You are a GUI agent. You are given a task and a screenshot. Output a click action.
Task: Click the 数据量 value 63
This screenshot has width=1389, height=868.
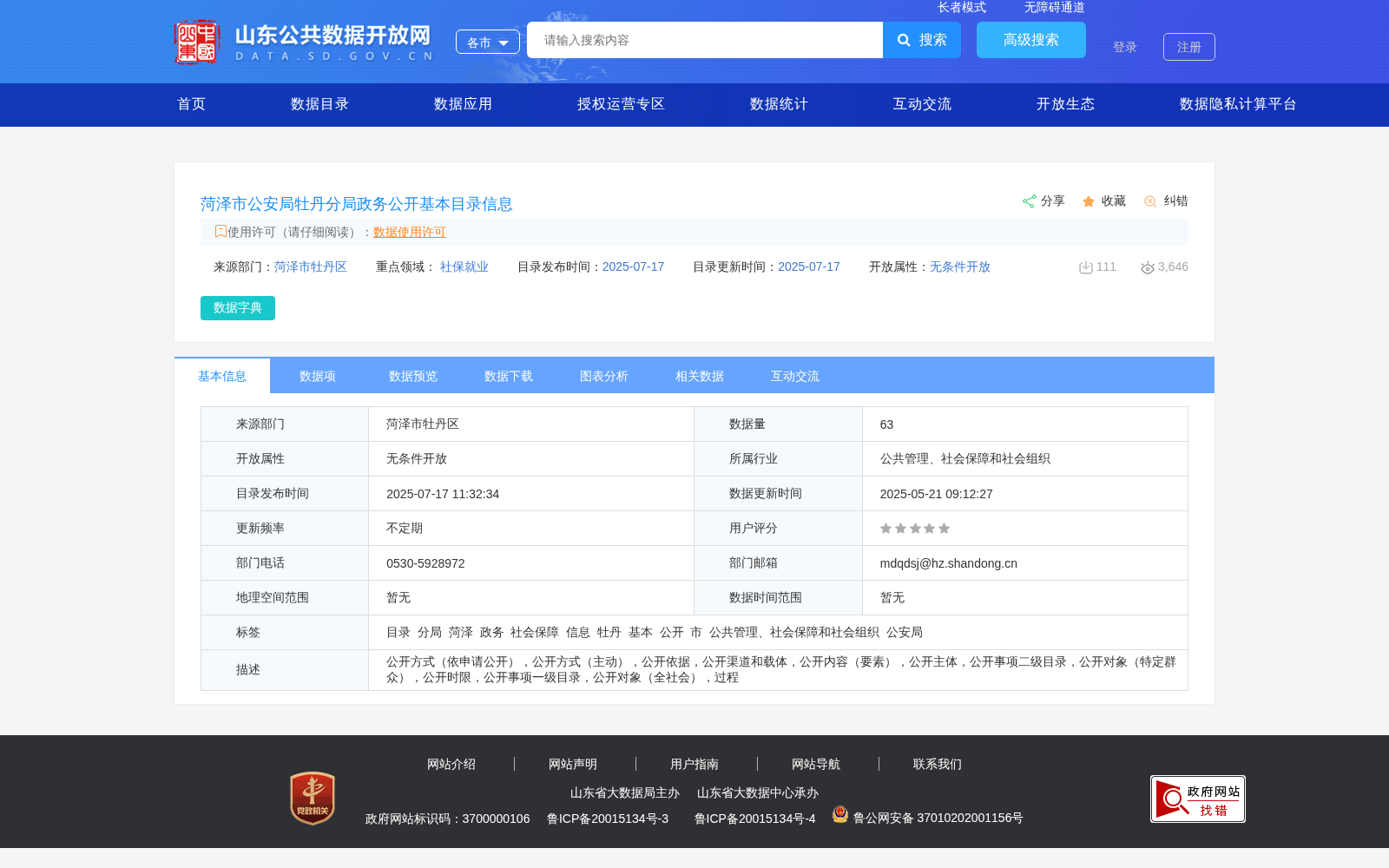[886, 424]
